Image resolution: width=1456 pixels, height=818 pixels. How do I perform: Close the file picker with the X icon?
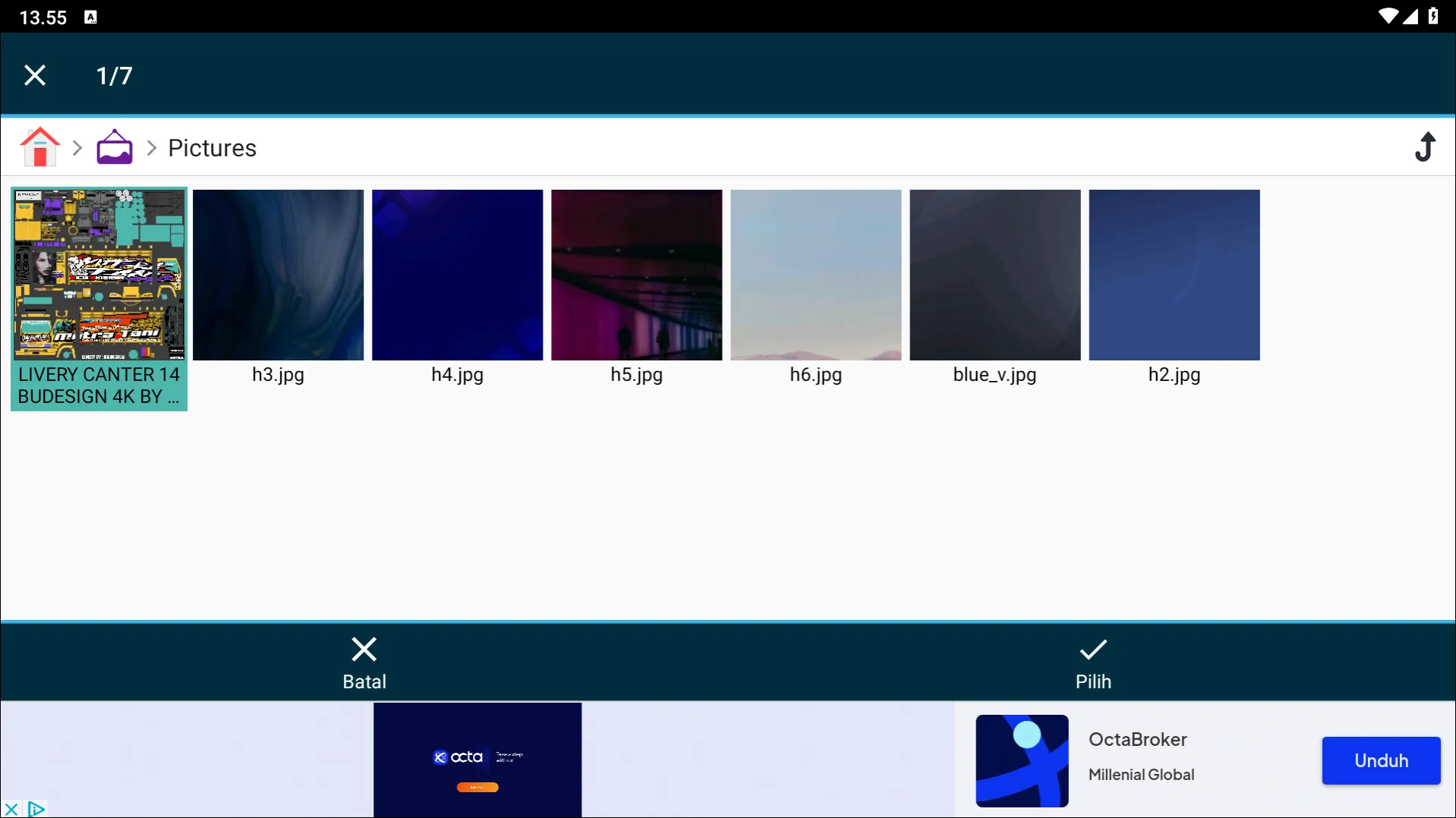[35, 75]
